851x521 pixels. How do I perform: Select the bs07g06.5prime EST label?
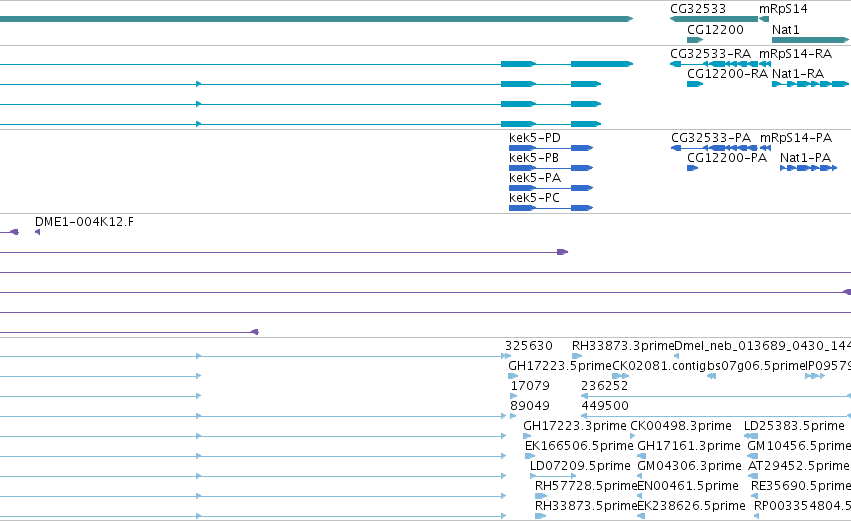point(755,366)
